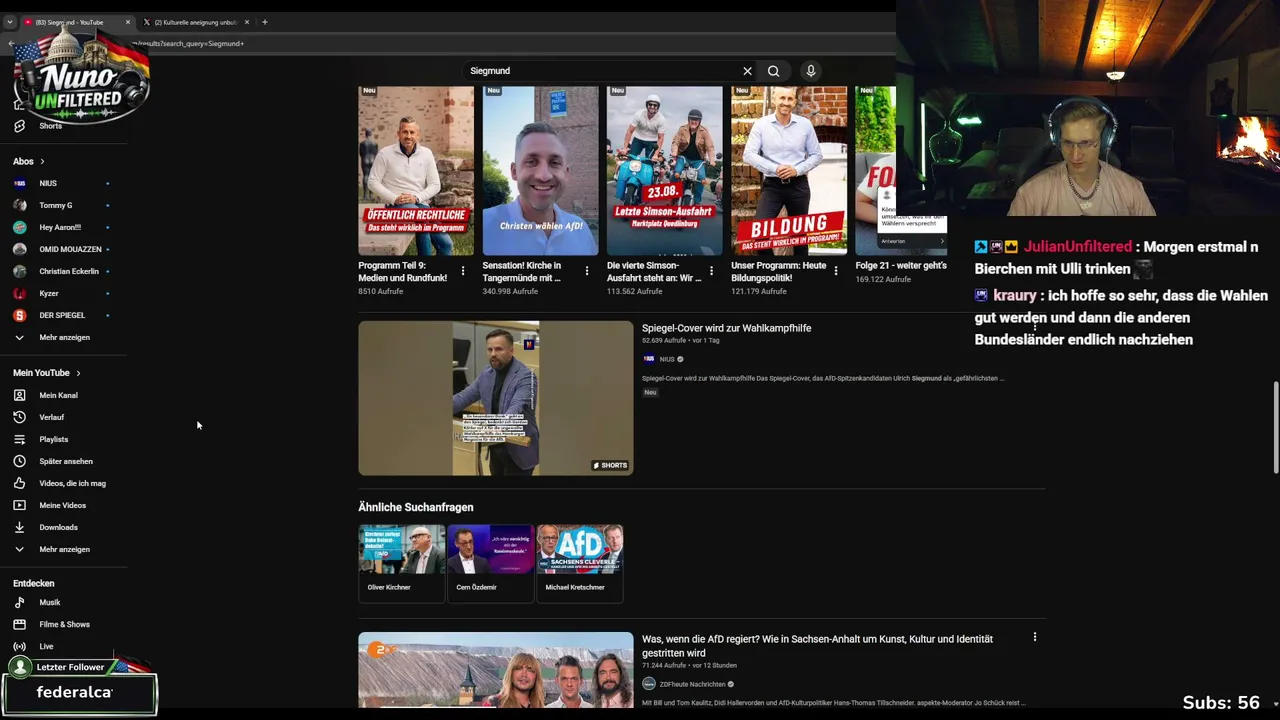The height and width of the screenshot is (720, 1280).
Task: Open the Meine Videos icon
Action: 19,505
